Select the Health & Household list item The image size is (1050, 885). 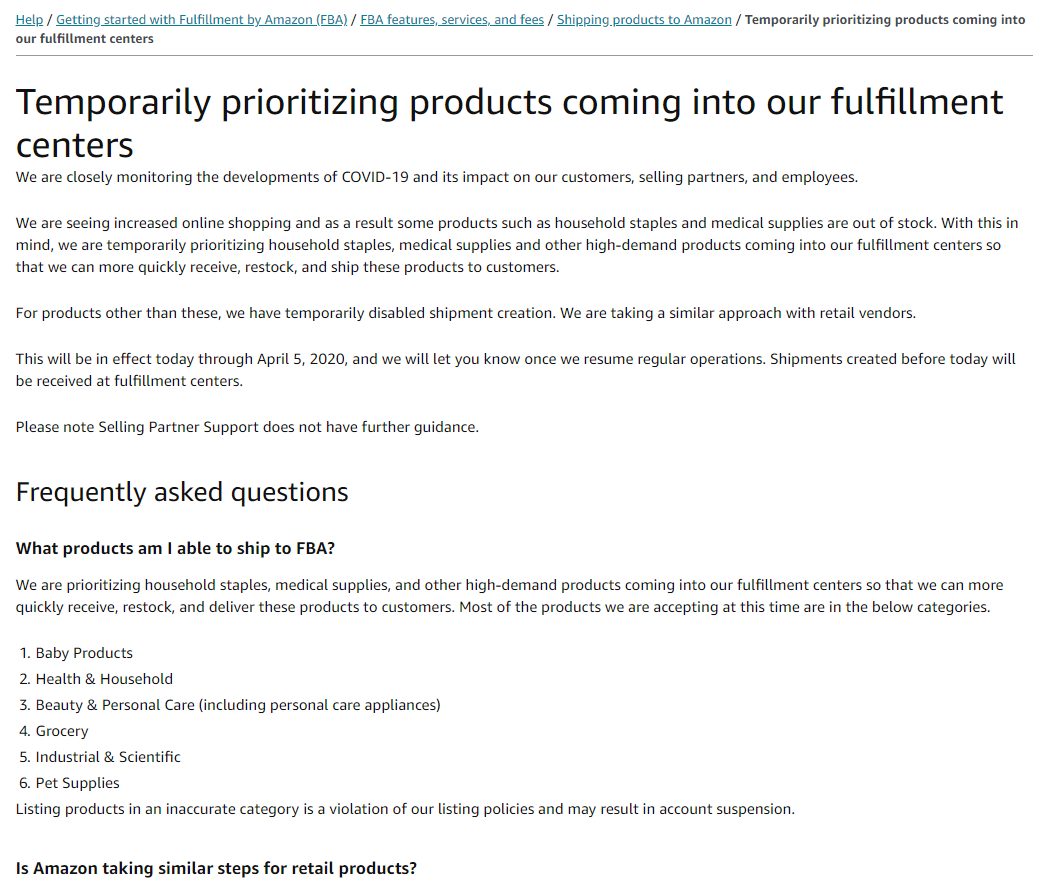[104, 679]
